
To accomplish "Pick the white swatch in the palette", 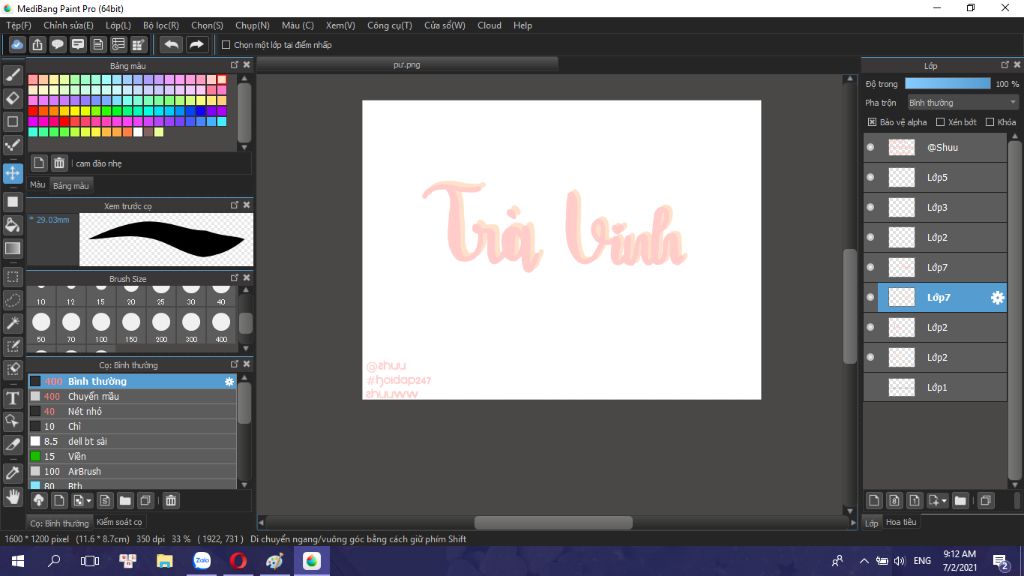I will (x=138, y=132).
